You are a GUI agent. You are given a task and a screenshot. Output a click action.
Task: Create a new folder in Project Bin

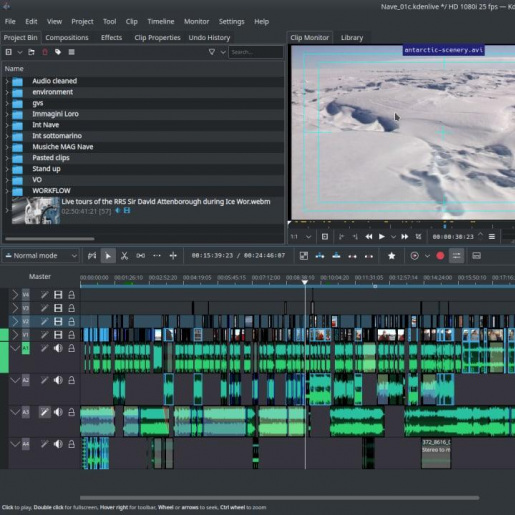(31, 52)
